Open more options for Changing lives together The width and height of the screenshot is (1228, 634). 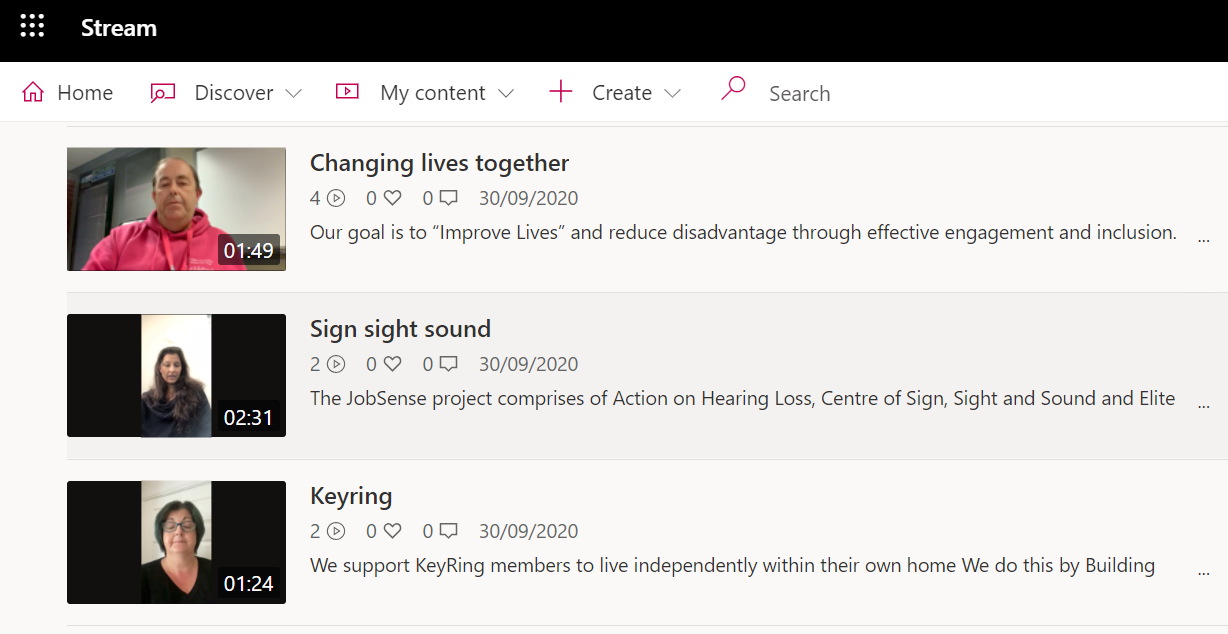coord(1203,240)
